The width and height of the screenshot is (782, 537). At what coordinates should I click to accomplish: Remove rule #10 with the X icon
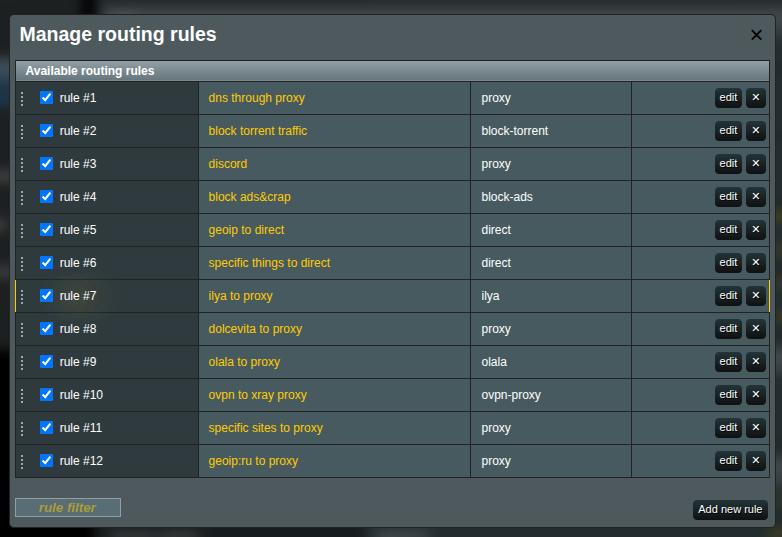(755, 395)
